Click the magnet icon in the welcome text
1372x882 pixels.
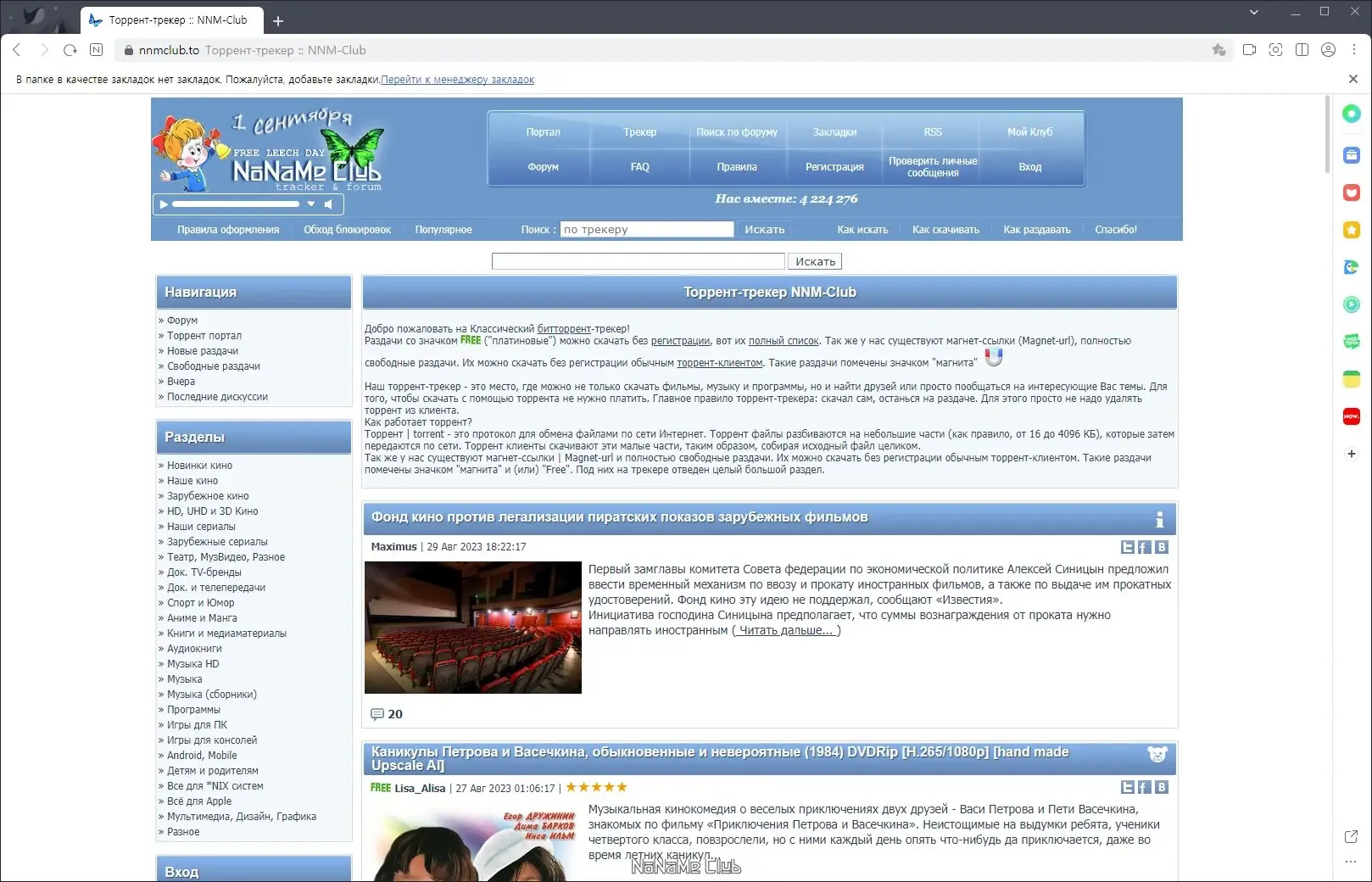tap(993, 357)
